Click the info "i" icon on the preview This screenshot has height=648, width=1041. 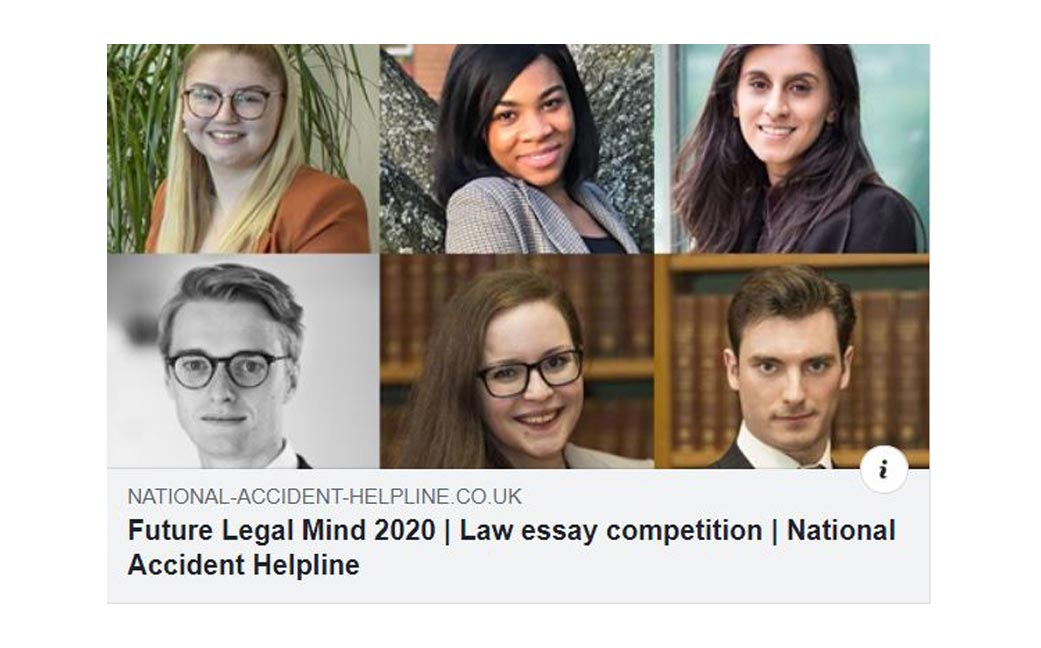883,470
